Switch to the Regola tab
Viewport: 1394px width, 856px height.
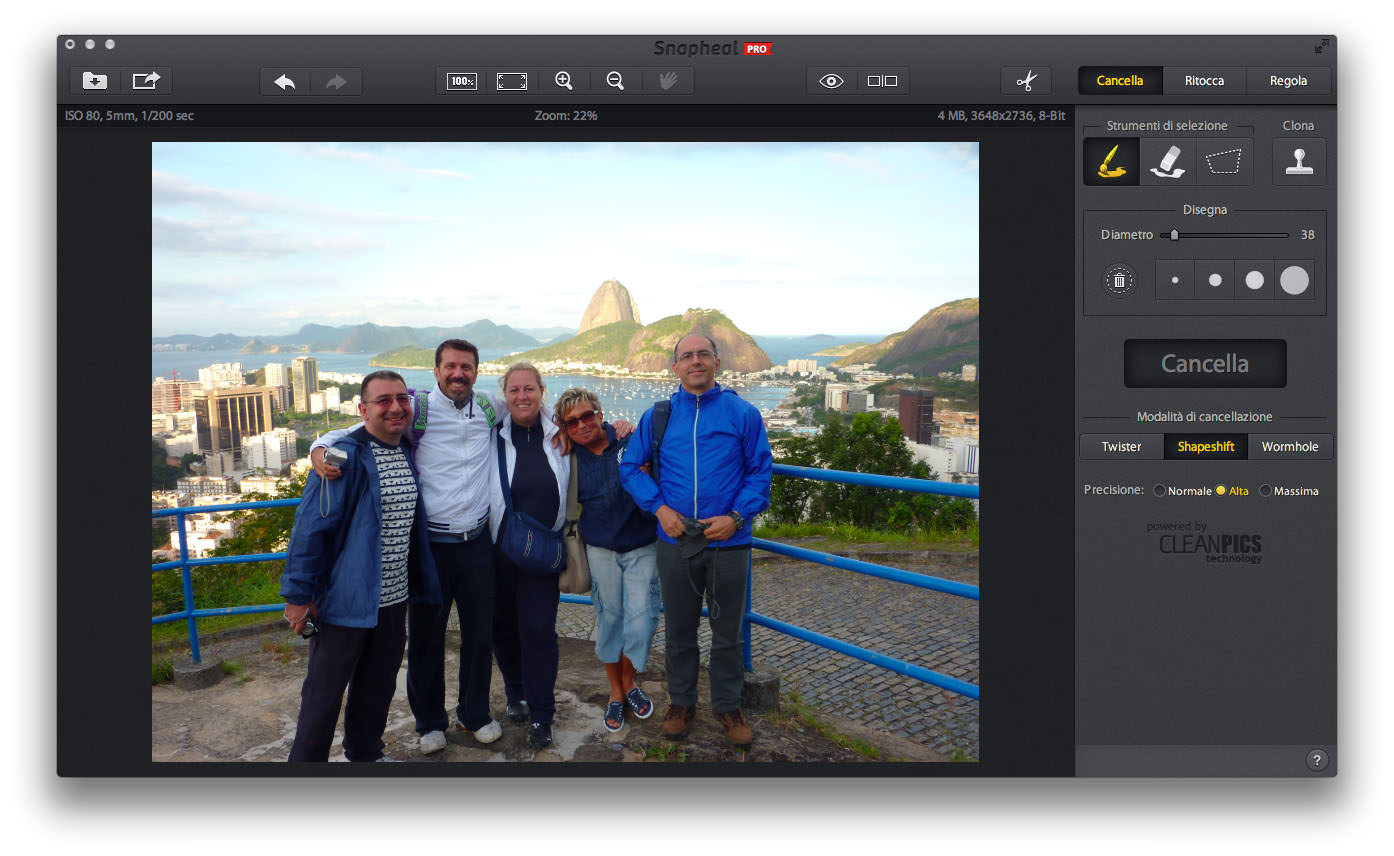click(1289, 81)
